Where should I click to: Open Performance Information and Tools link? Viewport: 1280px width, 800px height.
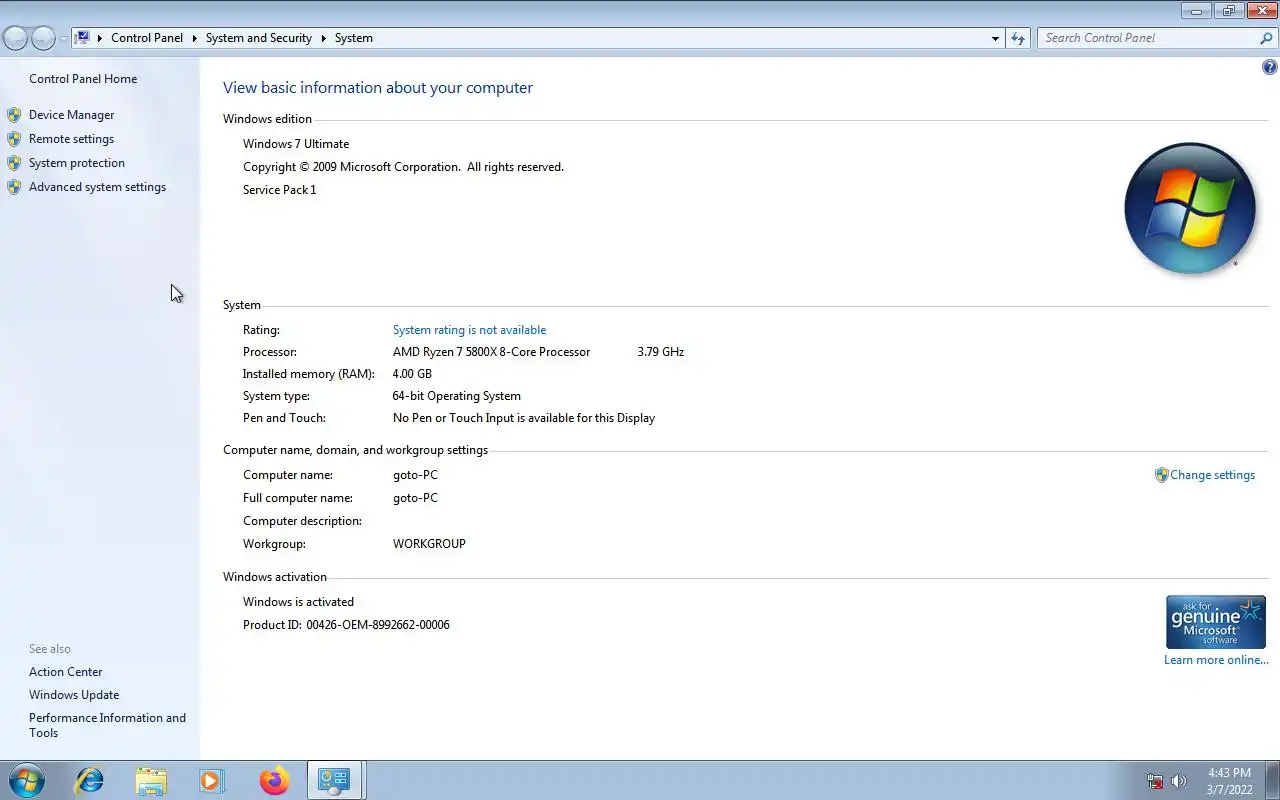click(108, 725)
